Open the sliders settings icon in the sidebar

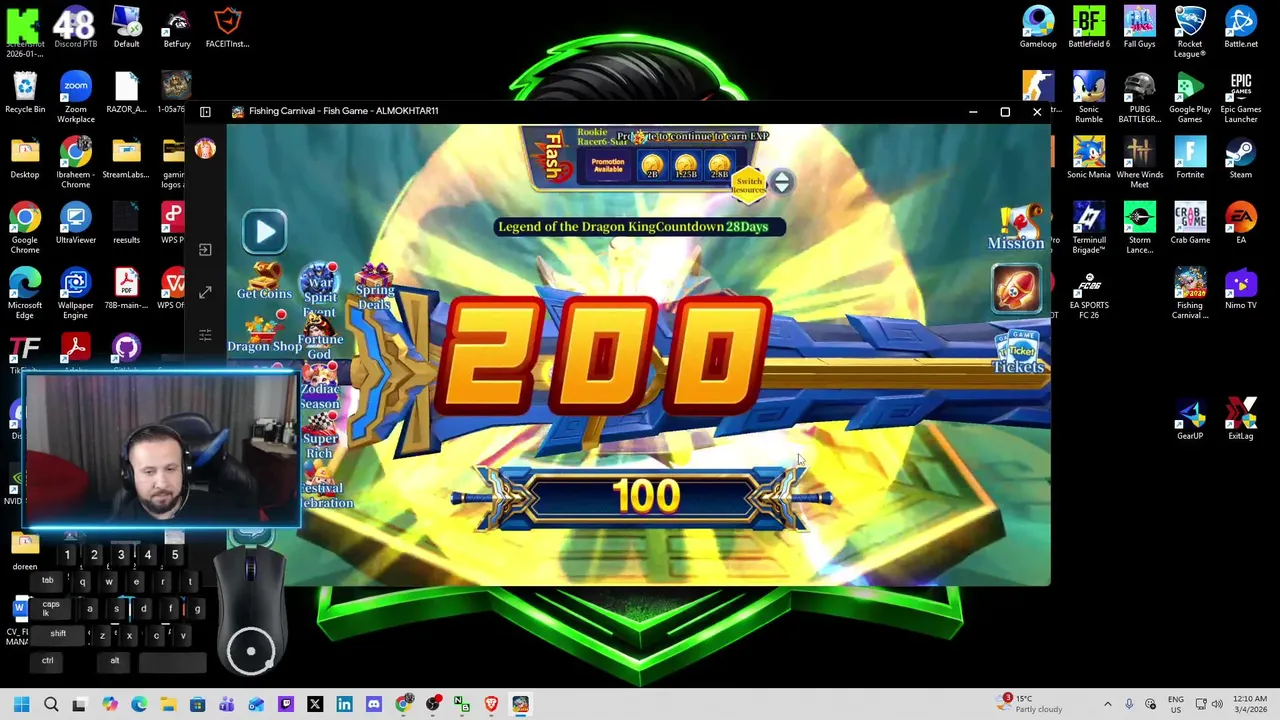pyautogui.click(x=205, y=335)
